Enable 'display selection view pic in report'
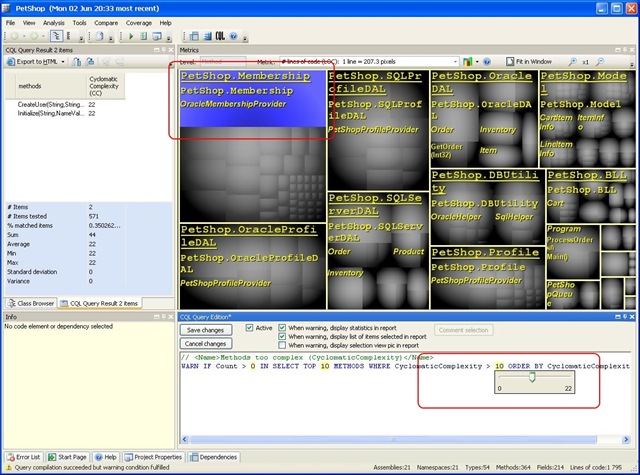Image resolution: width=640 pixels, height=475 pixels. click(x=282, y=345)
